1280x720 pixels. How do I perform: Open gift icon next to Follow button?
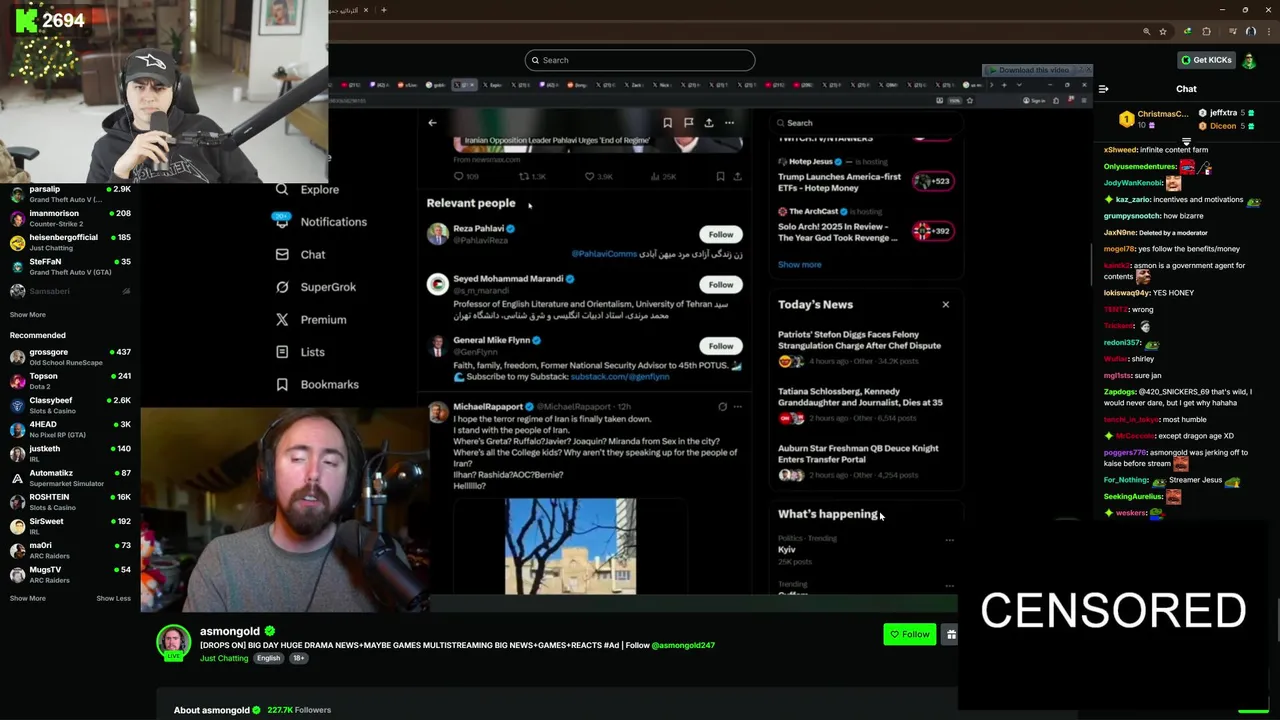tap(951, 634)
